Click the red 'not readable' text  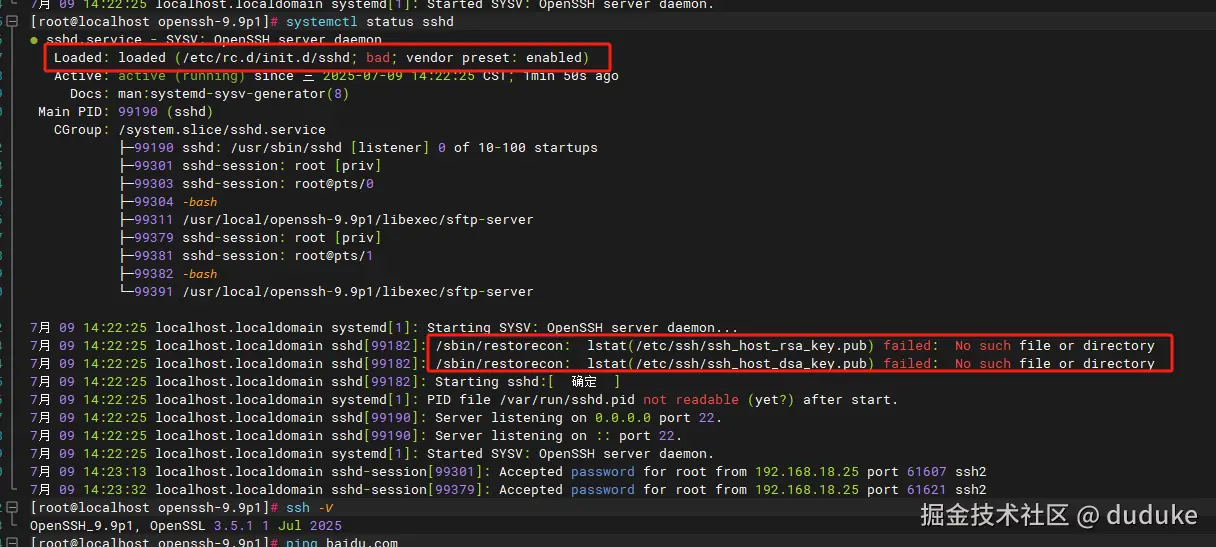[691, 400]
